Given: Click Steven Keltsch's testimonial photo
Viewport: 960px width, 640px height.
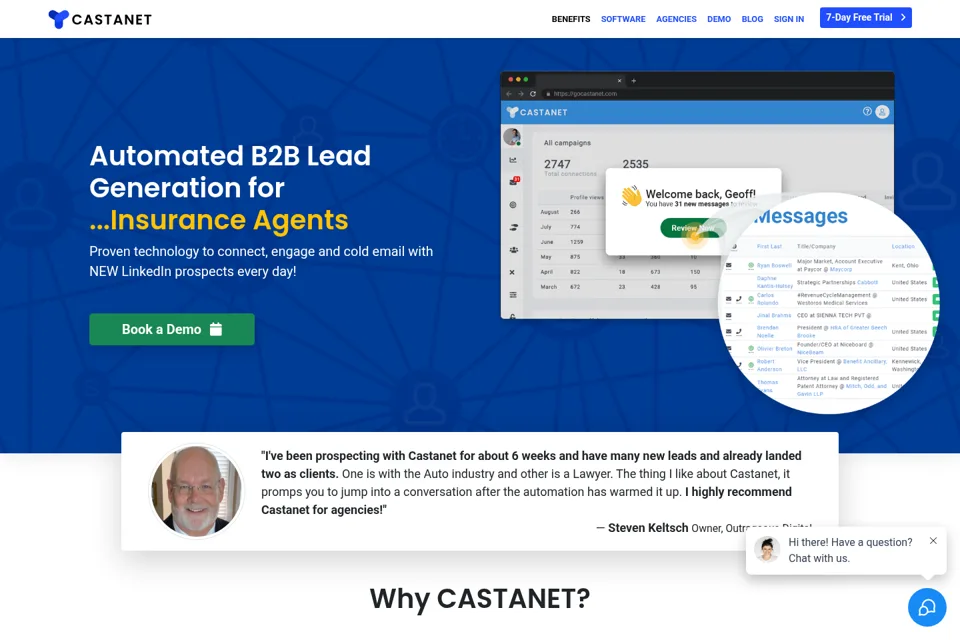Looking at the screenshot, I should (197, 491).
